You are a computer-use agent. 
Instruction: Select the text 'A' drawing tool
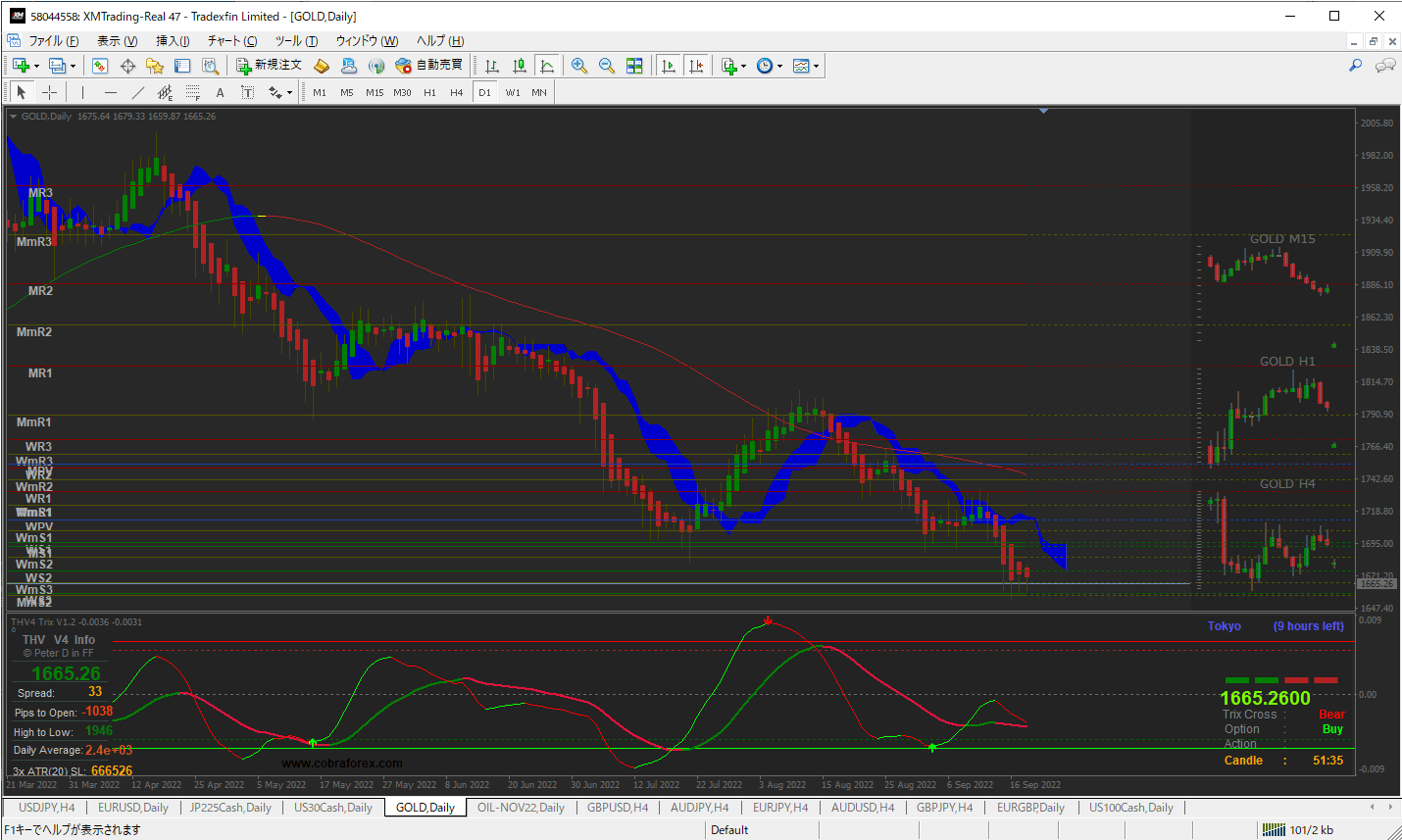[221, 92]
